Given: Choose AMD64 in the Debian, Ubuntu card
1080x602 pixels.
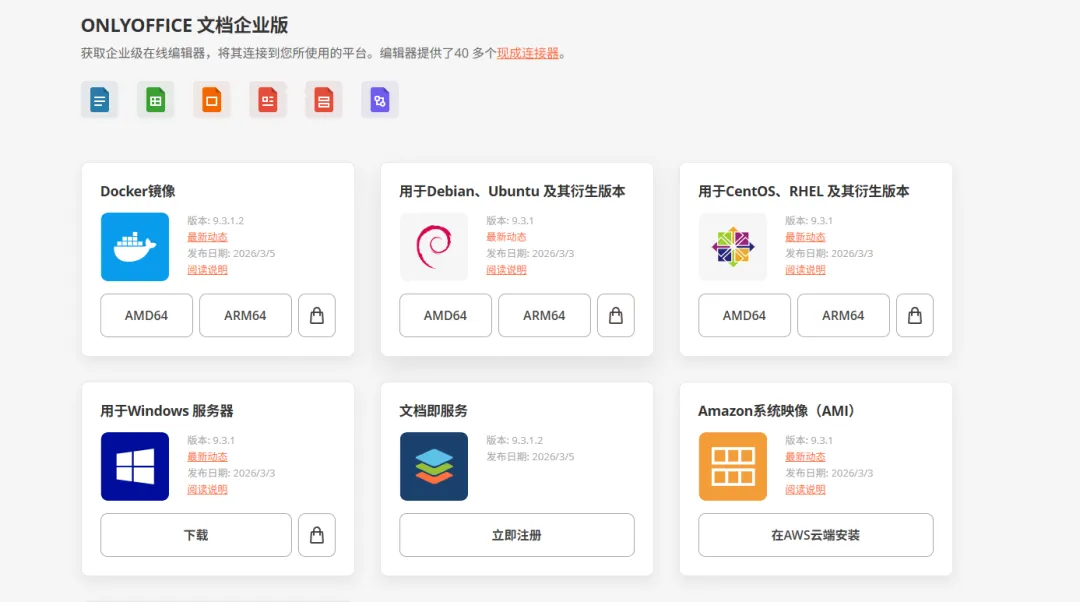Looking at the screenshot, I should tap(446, 315).
